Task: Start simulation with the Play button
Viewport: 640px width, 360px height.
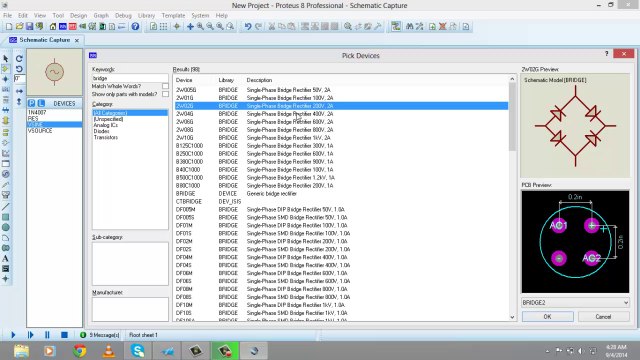Action: [13, 335]
